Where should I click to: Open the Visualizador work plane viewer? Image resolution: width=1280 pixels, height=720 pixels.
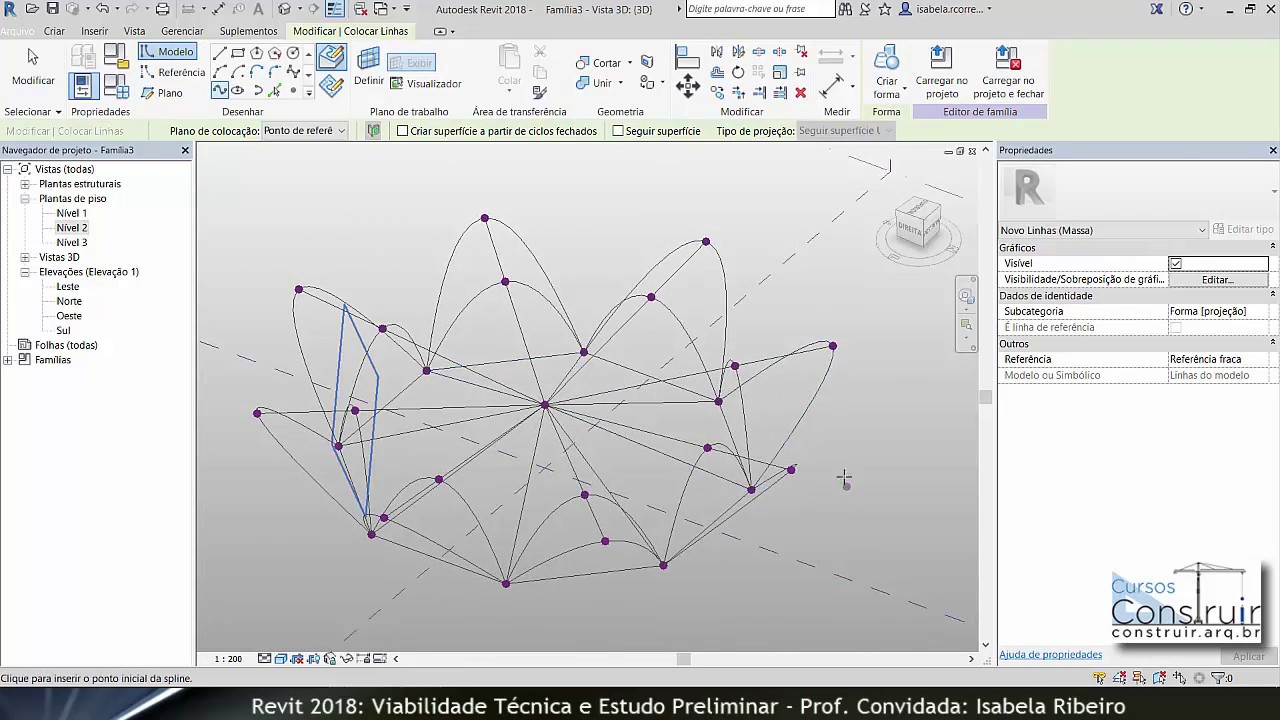(x=426, y=84)
